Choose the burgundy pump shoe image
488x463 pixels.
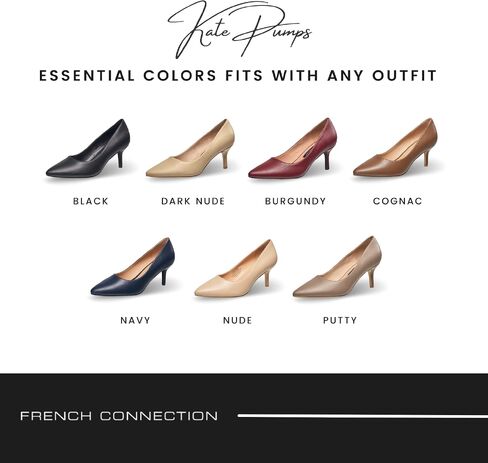tap(293, 148)
